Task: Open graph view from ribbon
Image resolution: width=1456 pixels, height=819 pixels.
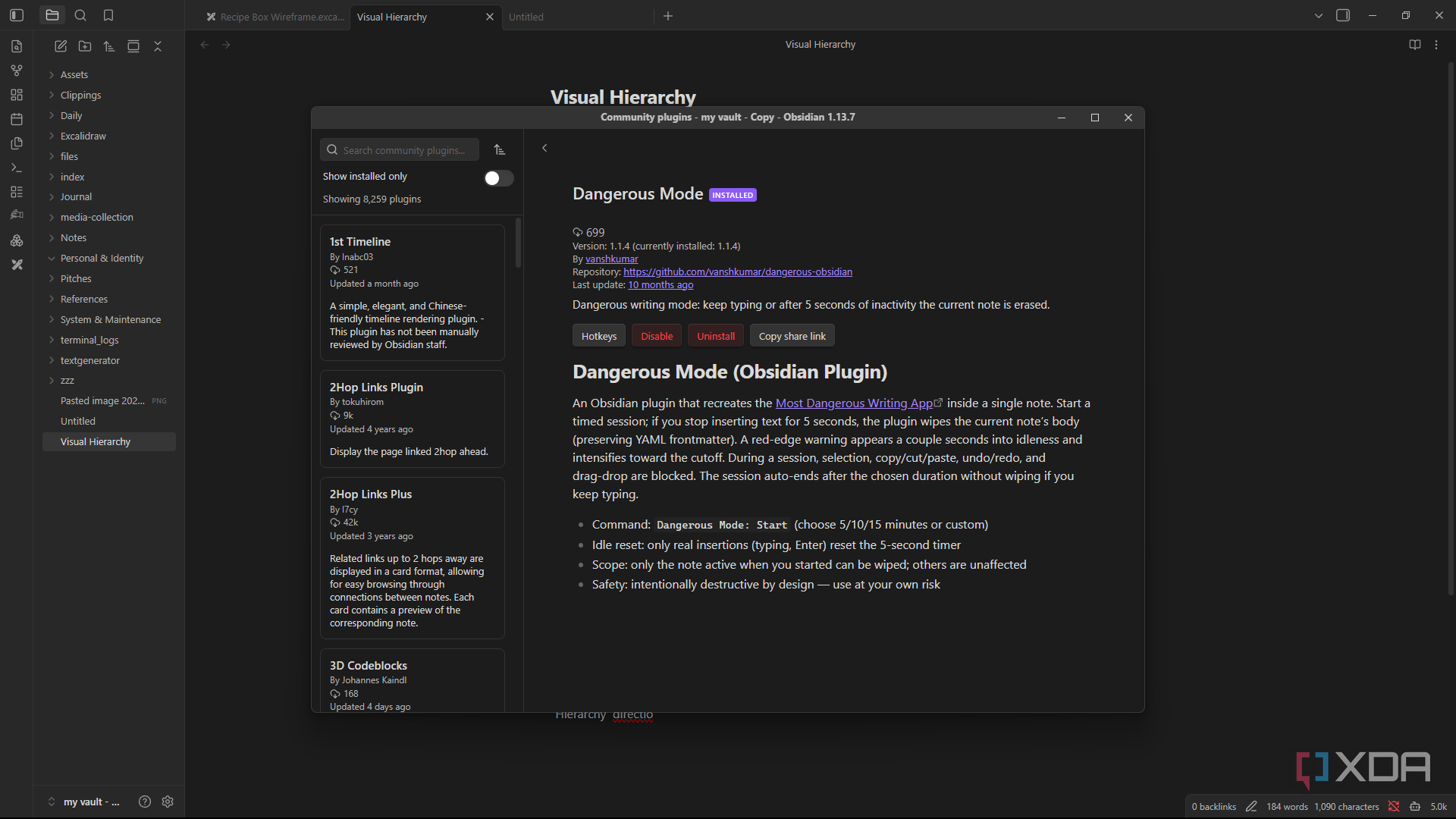Action: [x=17, y=71]
